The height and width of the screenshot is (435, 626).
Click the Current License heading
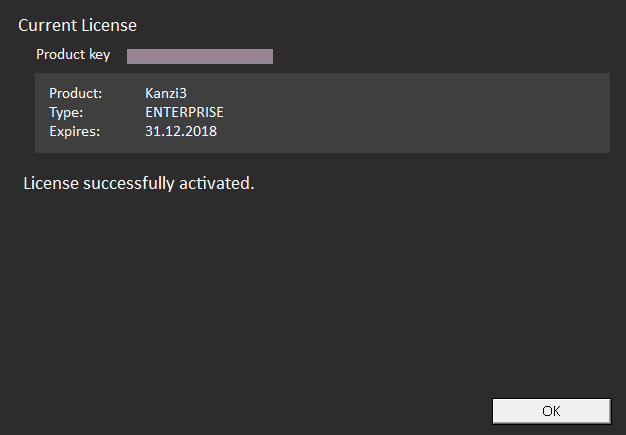77,24
